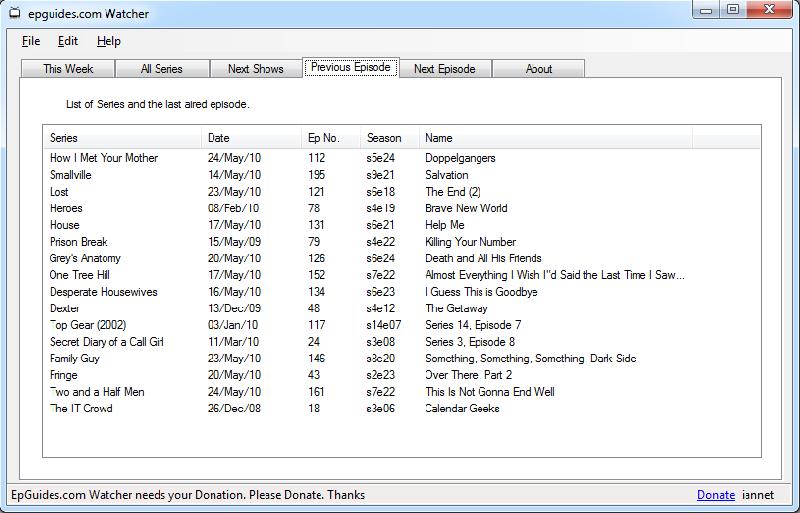Click episode name Help Me
Viewport: 800px width, 513px height.
[444, 225]
